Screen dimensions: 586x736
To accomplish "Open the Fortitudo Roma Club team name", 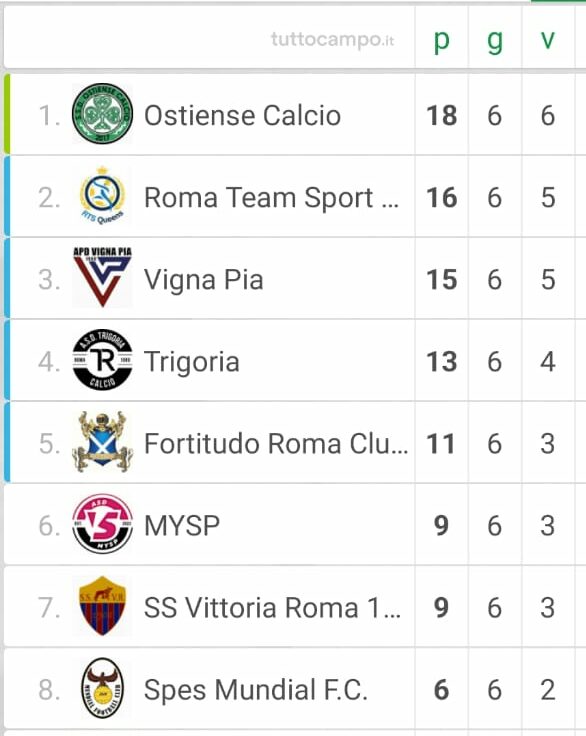I will 276,444.
